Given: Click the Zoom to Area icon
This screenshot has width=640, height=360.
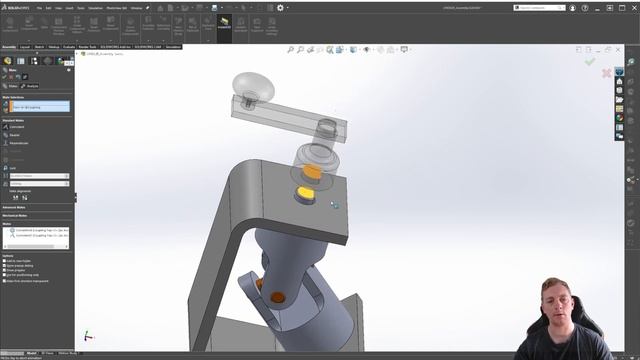Looking at the screenshot, I should coord(300,50).
